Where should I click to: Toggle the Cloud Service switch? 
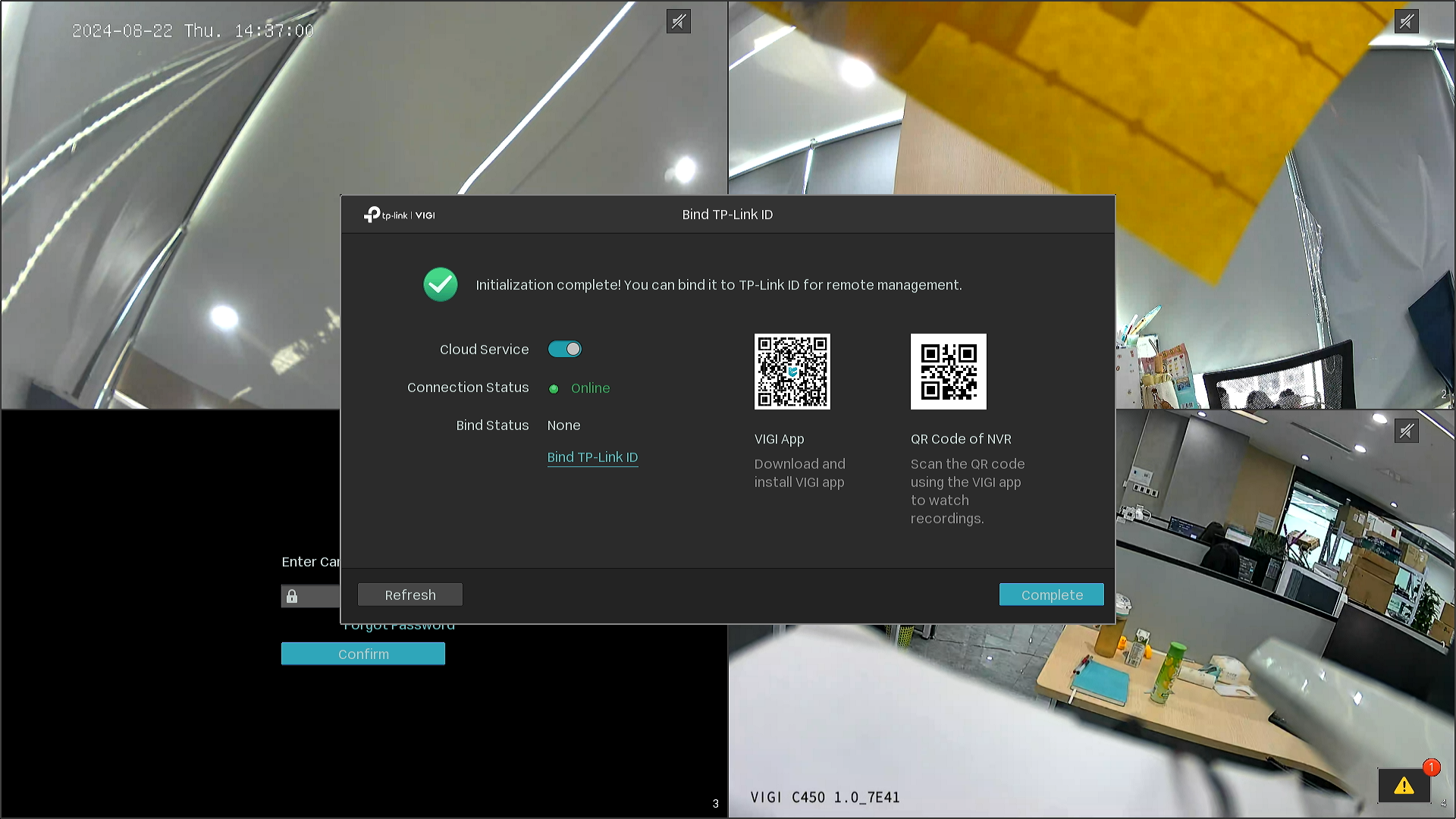[565, 349]
